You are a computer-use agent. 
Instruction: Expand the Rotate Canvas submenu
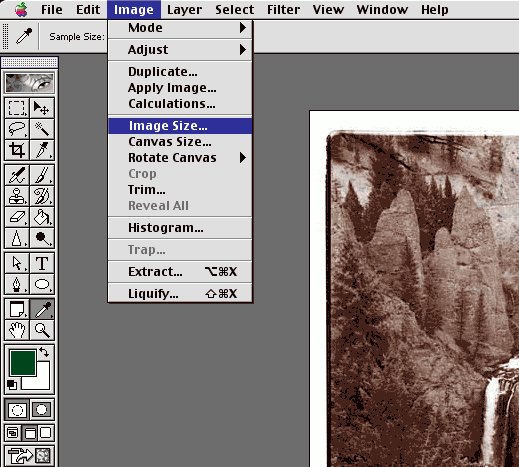180,158
